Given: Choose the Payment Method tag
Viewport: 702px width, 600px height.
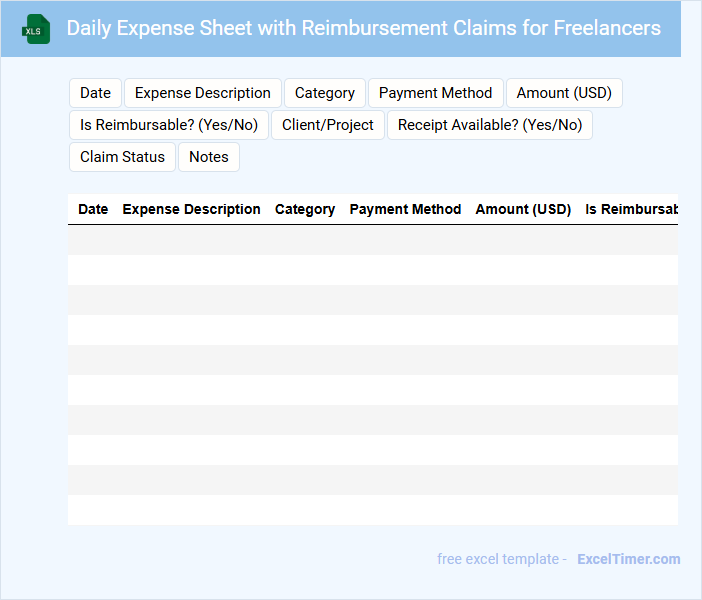Looking at the screenshot, I should [435, 93].
